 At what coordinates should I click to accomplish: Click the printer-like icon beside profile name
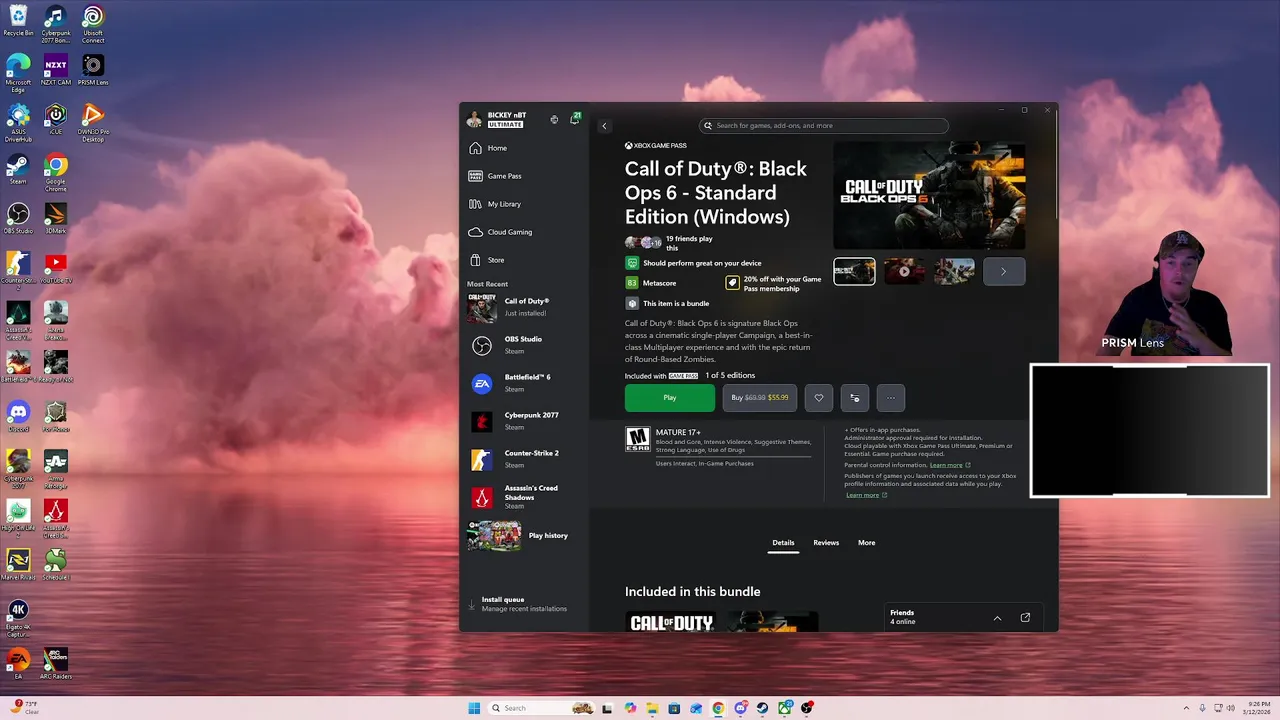(554, 120)
